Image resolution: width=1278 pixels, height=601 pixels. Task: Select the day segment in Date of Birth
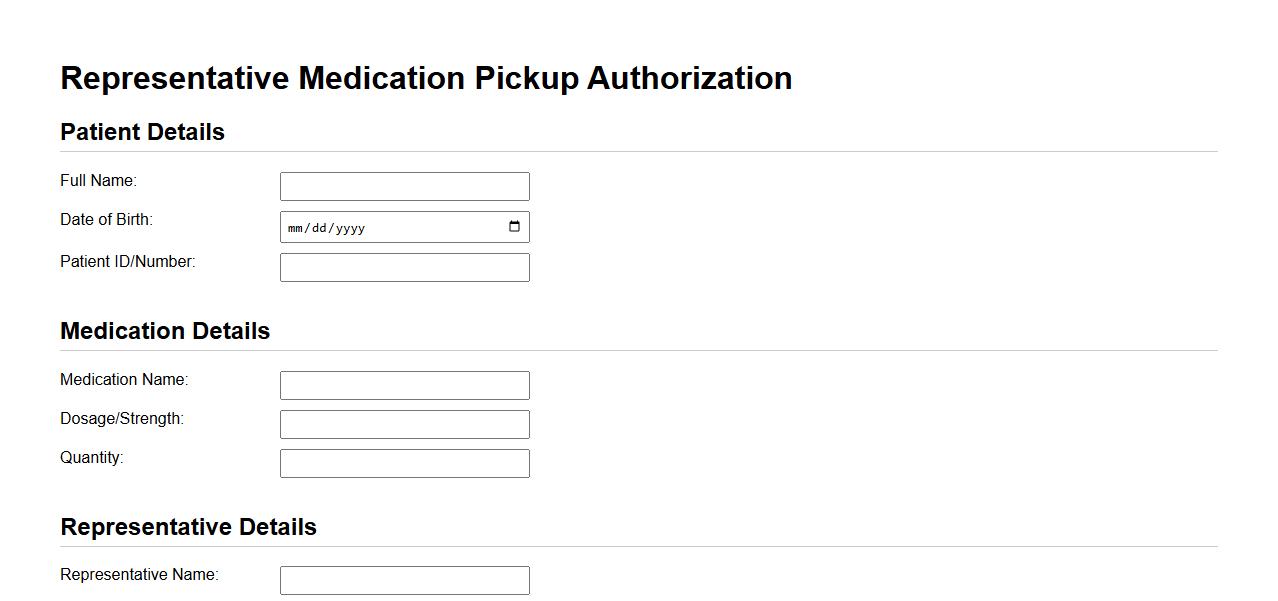(320, 228)
